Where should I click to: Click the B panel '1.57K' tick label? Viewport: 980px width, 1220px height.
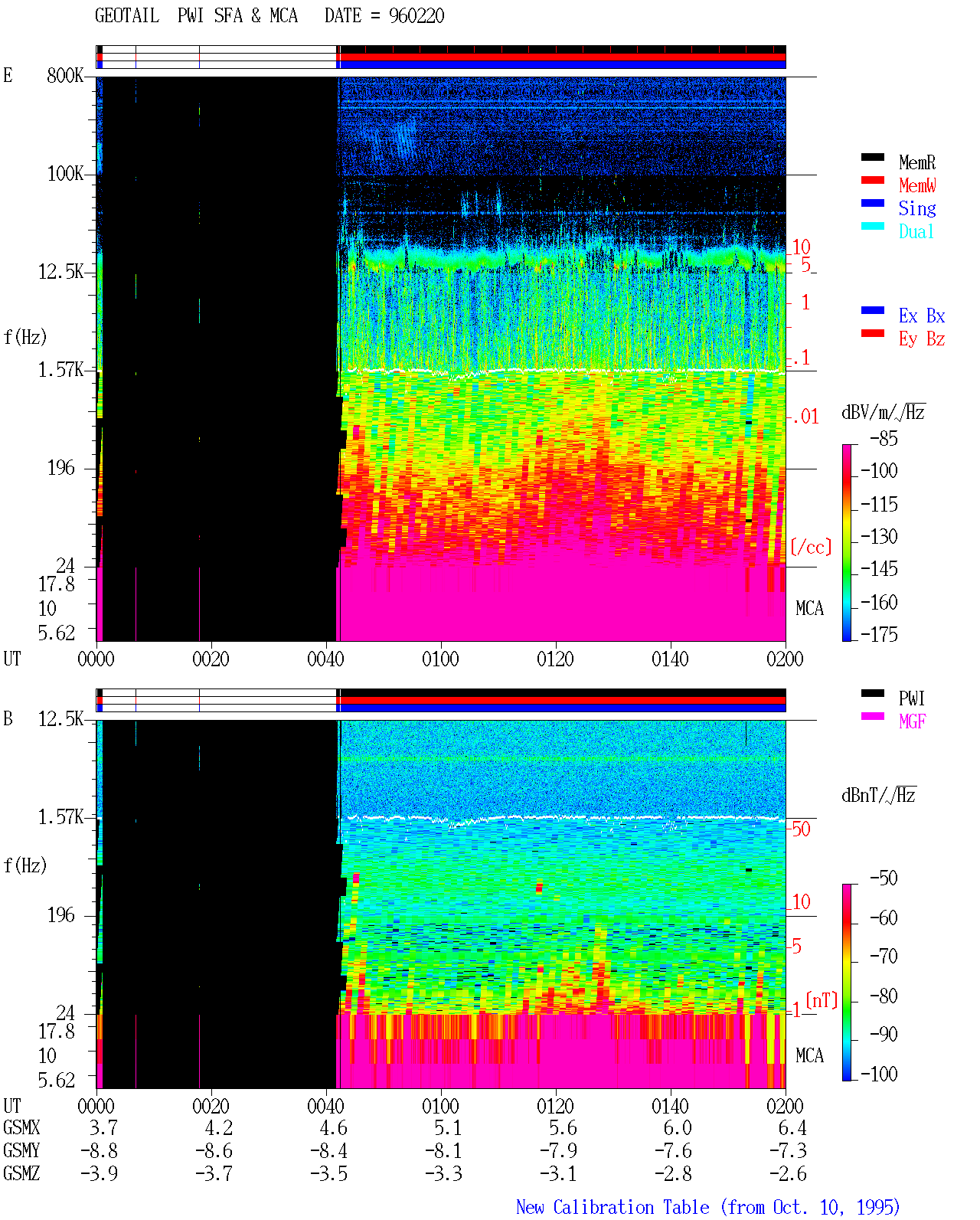pos(60,817)
